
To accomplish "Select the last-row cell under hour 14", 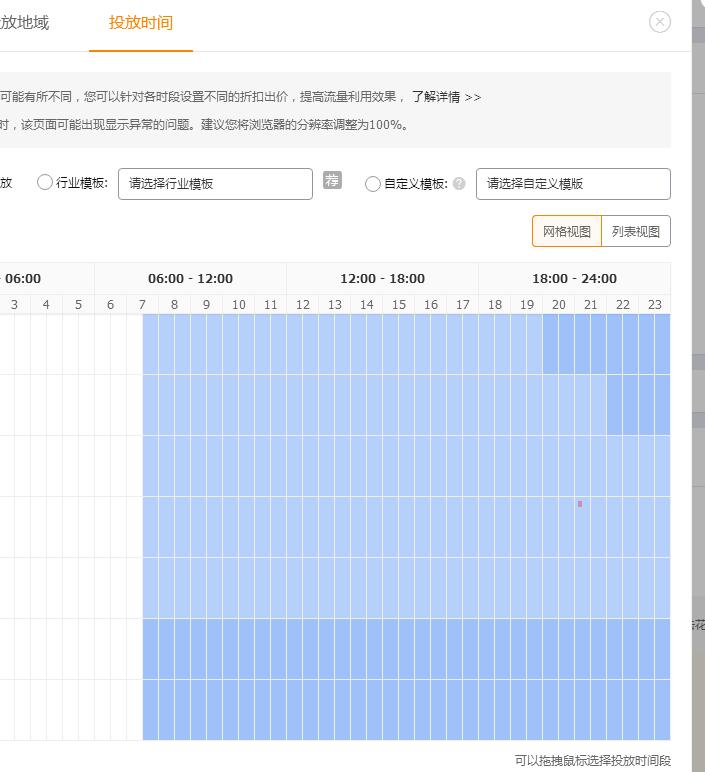I will coord(366,709).
